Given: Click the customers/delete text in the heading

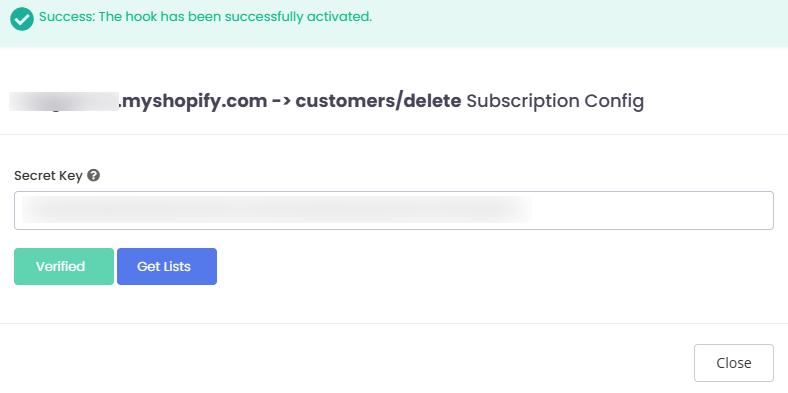Looking at the screenshot, I should click(x=378, y=101).
